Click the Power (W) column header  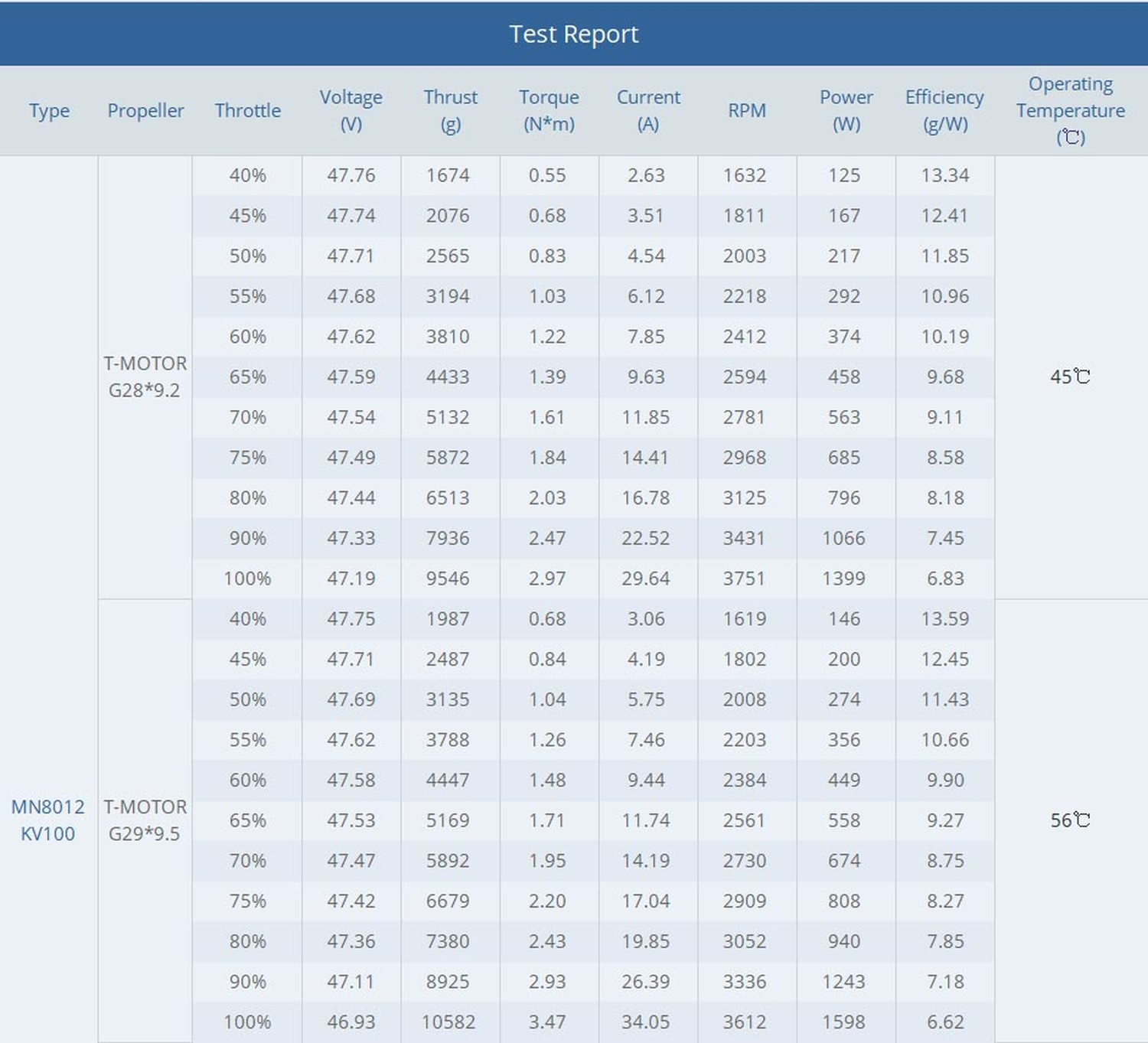click(846, 110)
